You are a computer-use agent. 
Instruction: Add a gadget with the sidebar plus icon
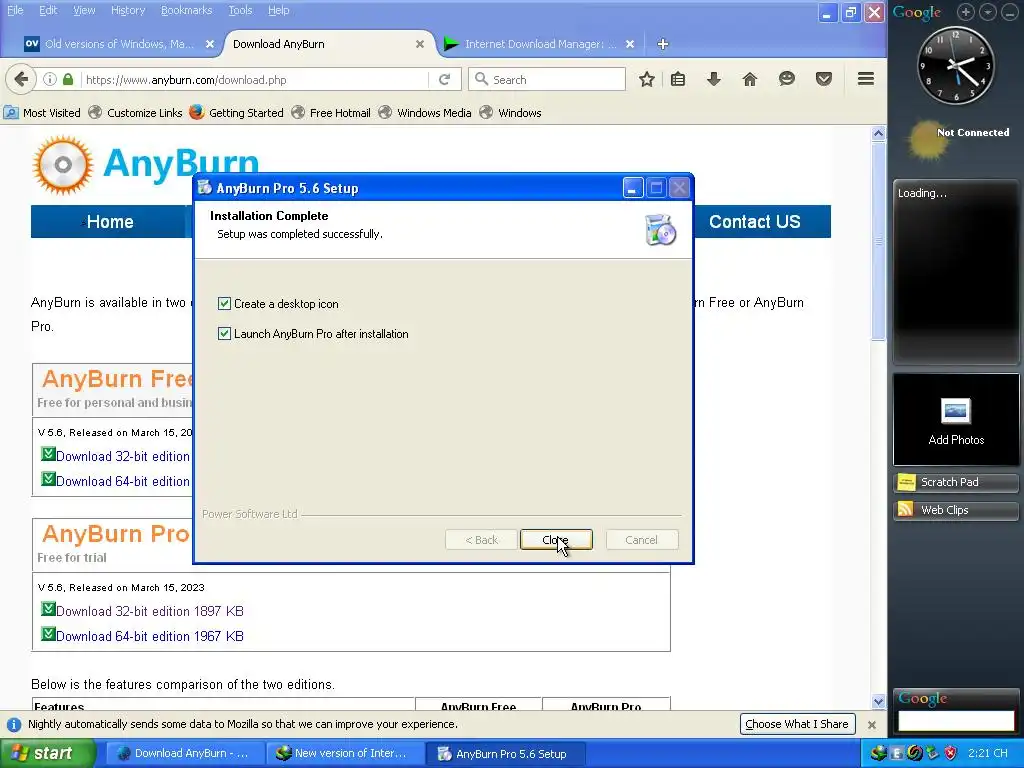(966, 12)
